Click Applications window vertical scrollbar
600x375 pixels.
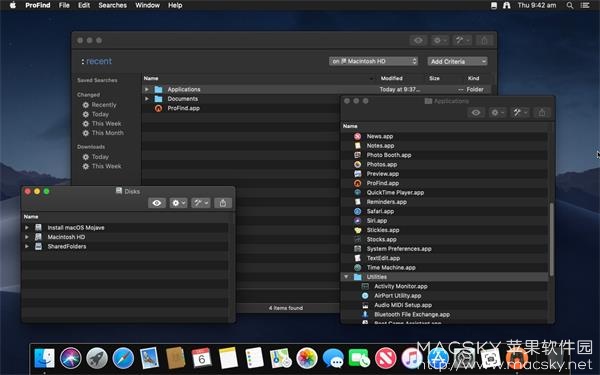(x=551, y=239)
